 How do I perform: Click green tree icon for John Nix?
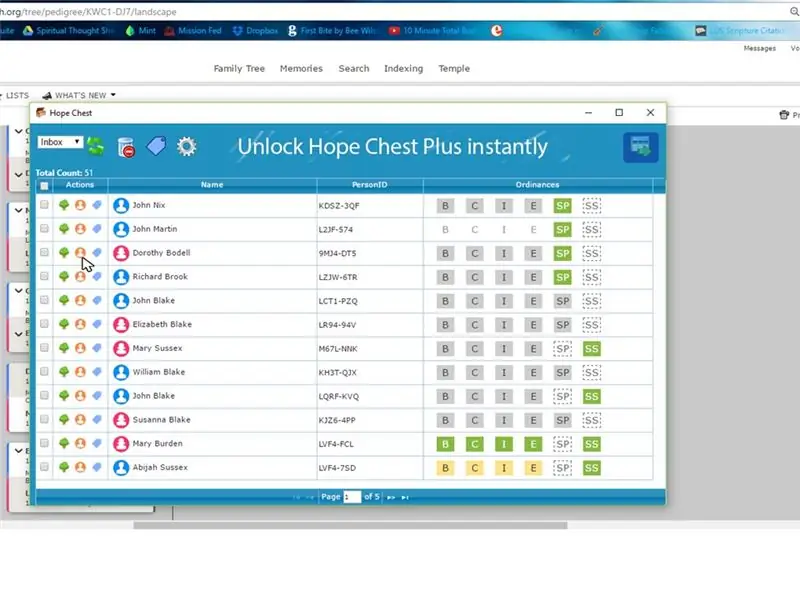[x=64, y=205]
